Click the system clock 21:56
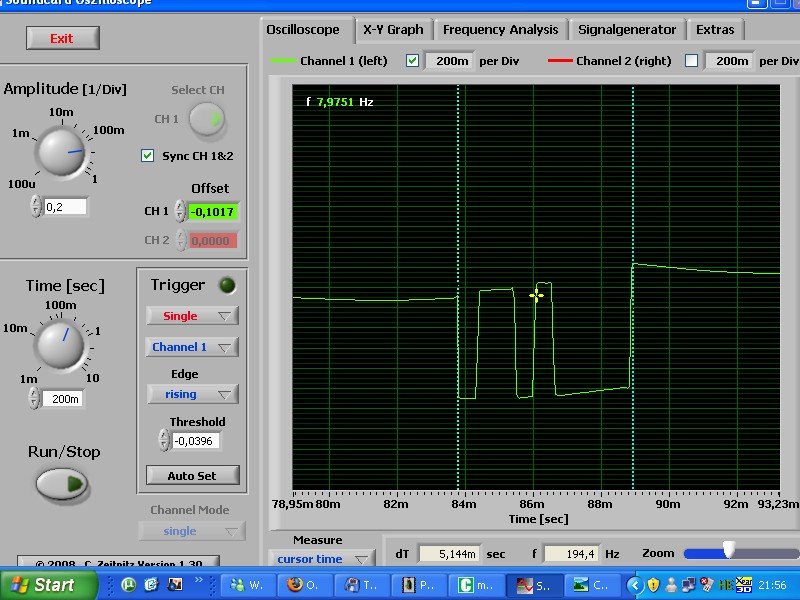 [772, 585]
